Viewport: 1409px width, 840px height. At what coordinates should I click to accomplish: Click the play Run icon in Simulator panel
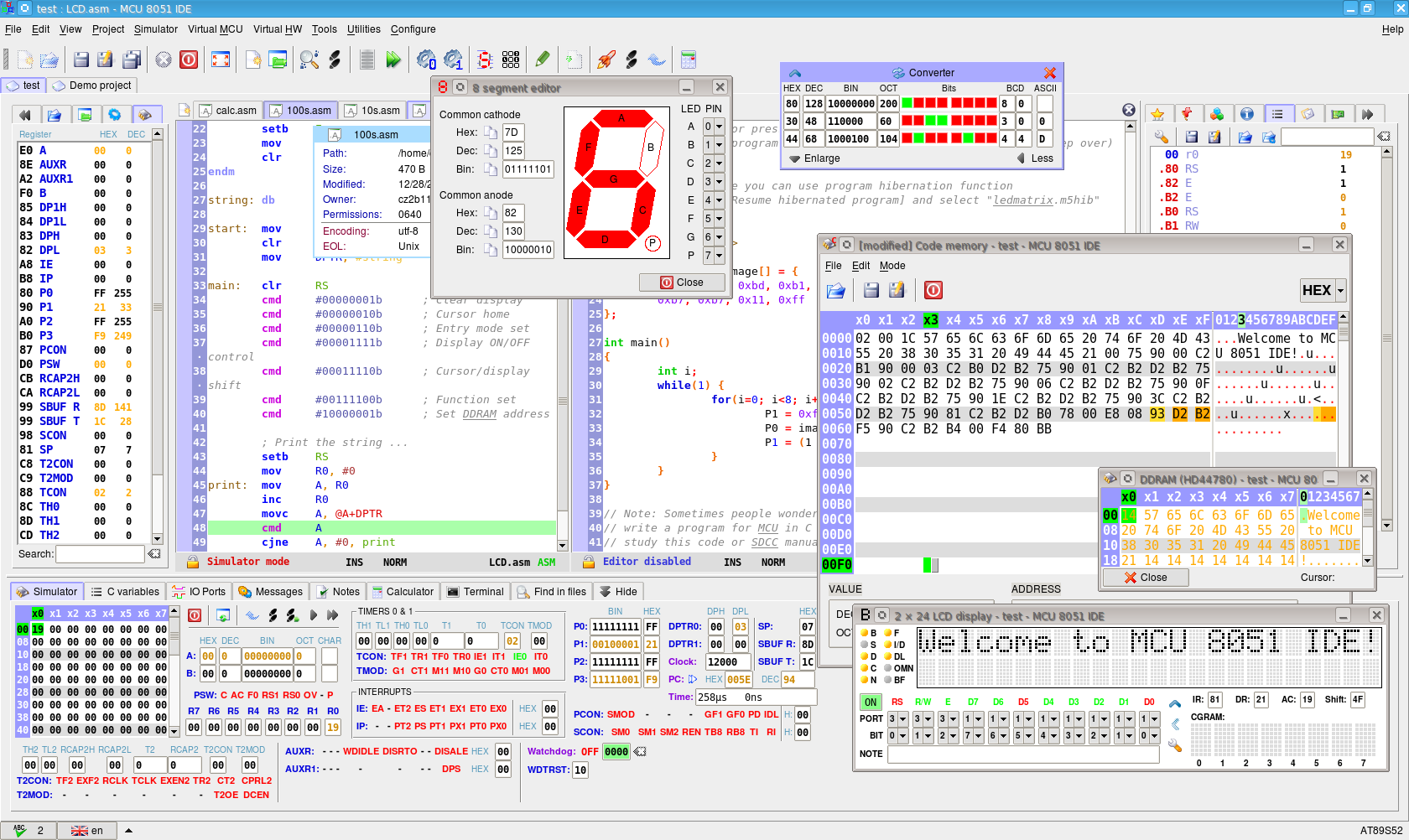[x=313, y=615]
